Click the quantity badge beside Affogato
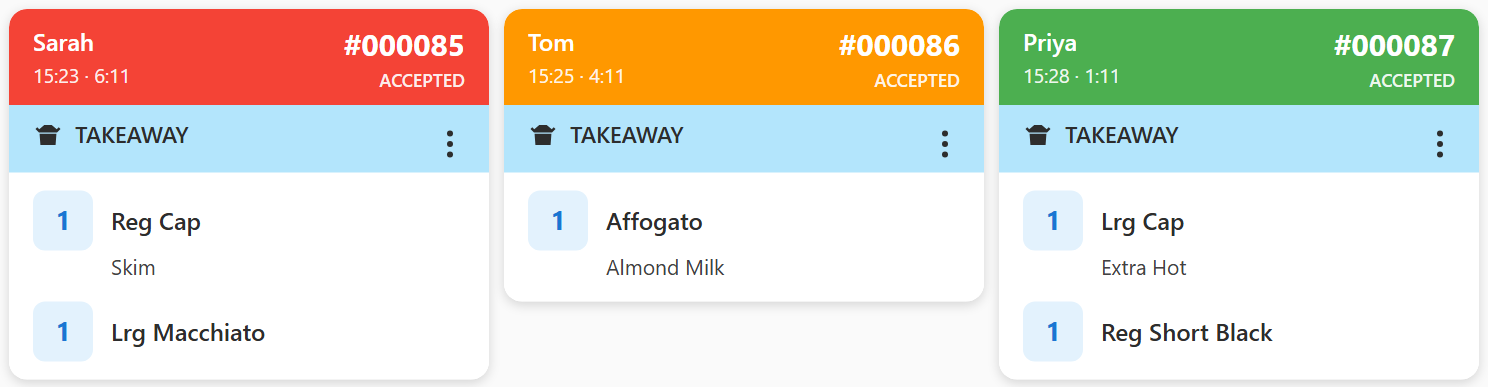The image size is (1488, 387). [558, 220]
